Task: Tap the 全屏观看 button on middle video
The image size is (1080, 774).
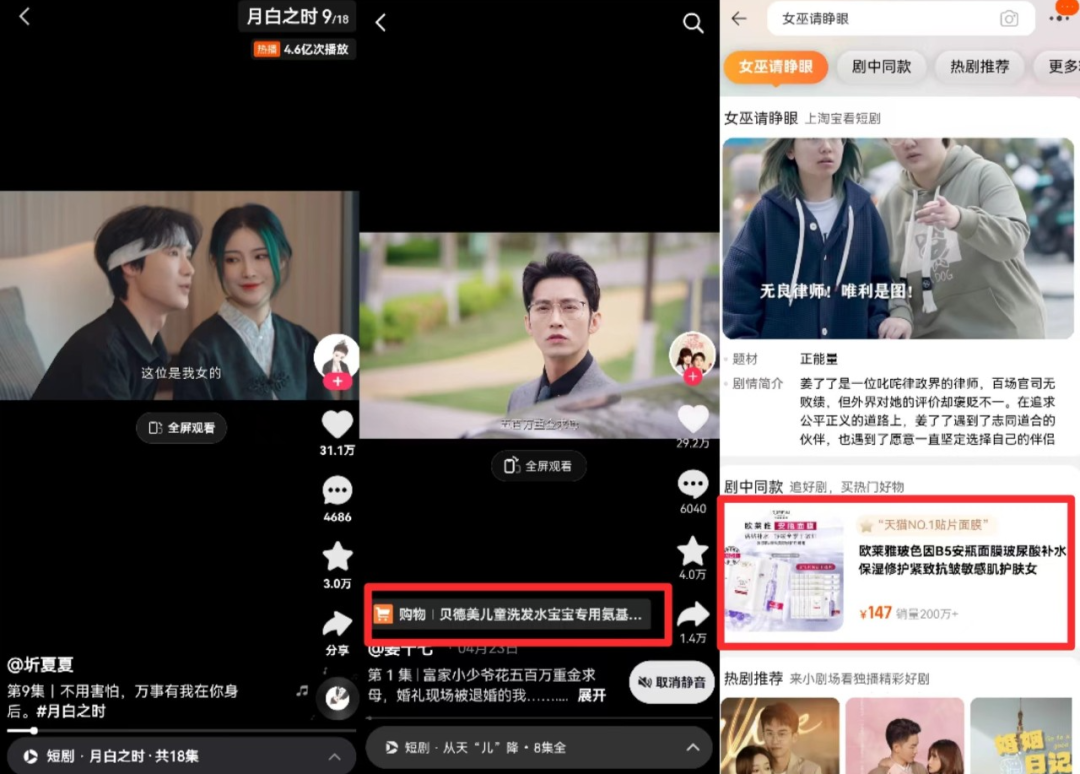Action: click(539, 466)
